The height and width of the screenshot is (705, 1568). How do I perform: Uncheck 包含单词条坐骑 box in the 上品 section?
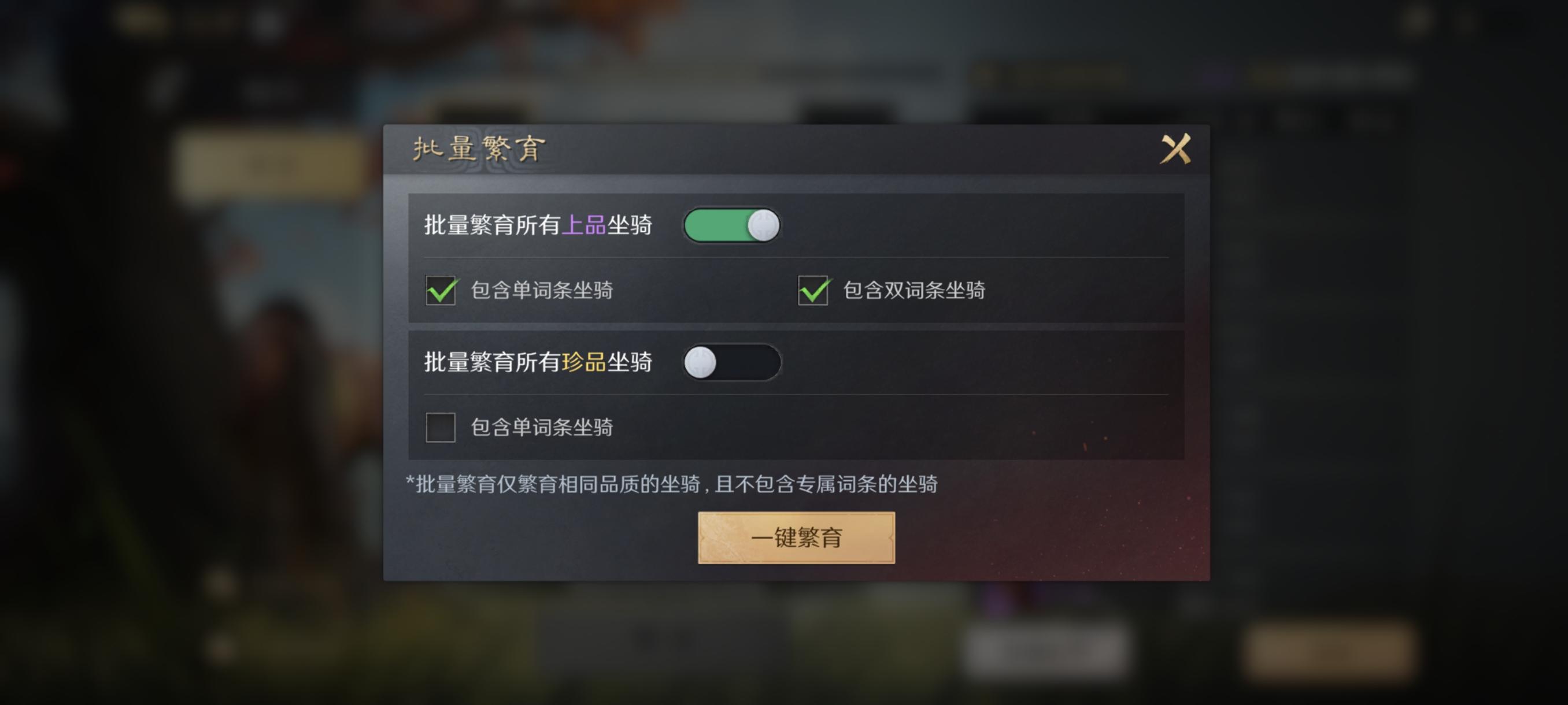click(x=441, y=290)
